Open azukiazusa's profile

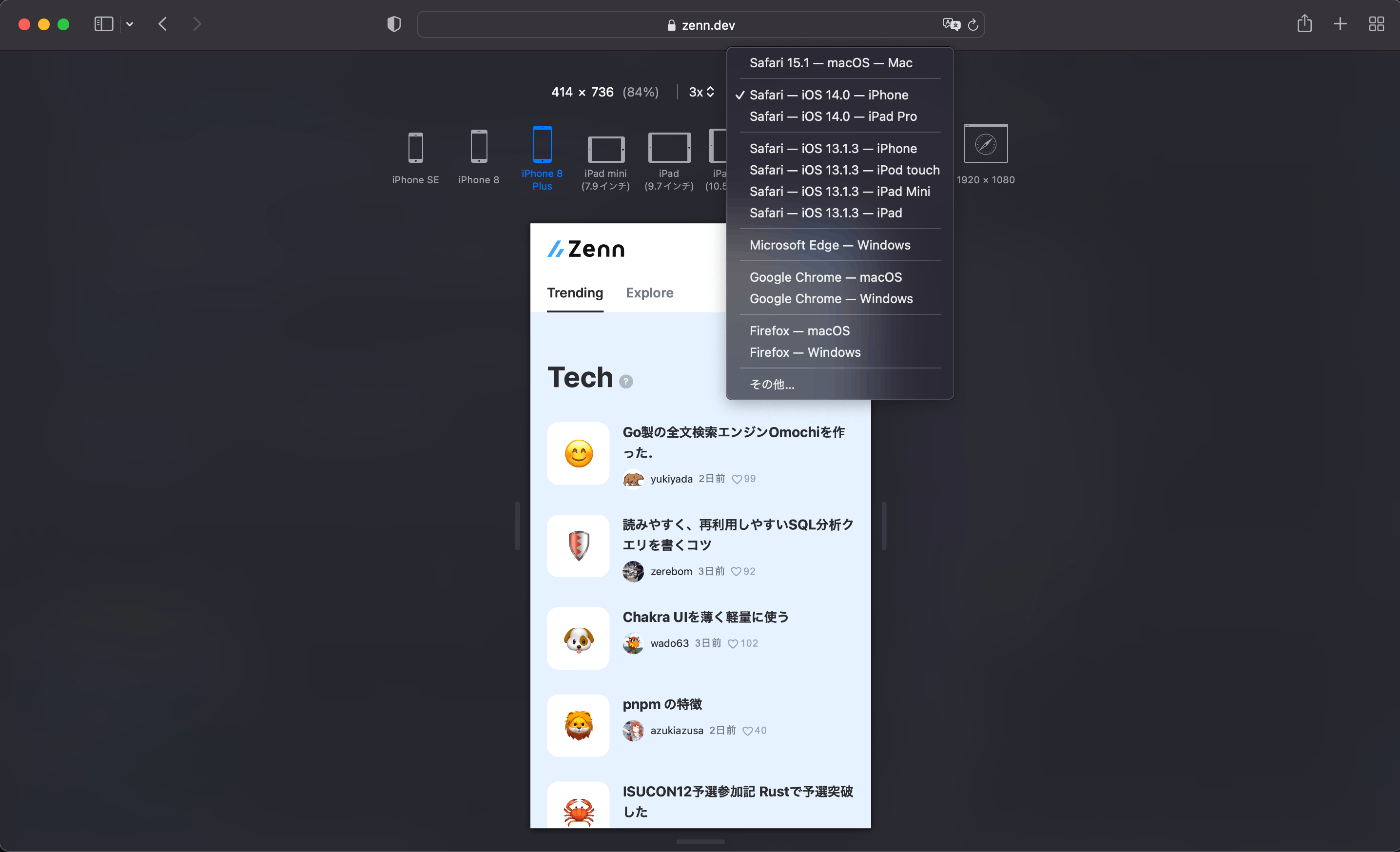[663, 730]
